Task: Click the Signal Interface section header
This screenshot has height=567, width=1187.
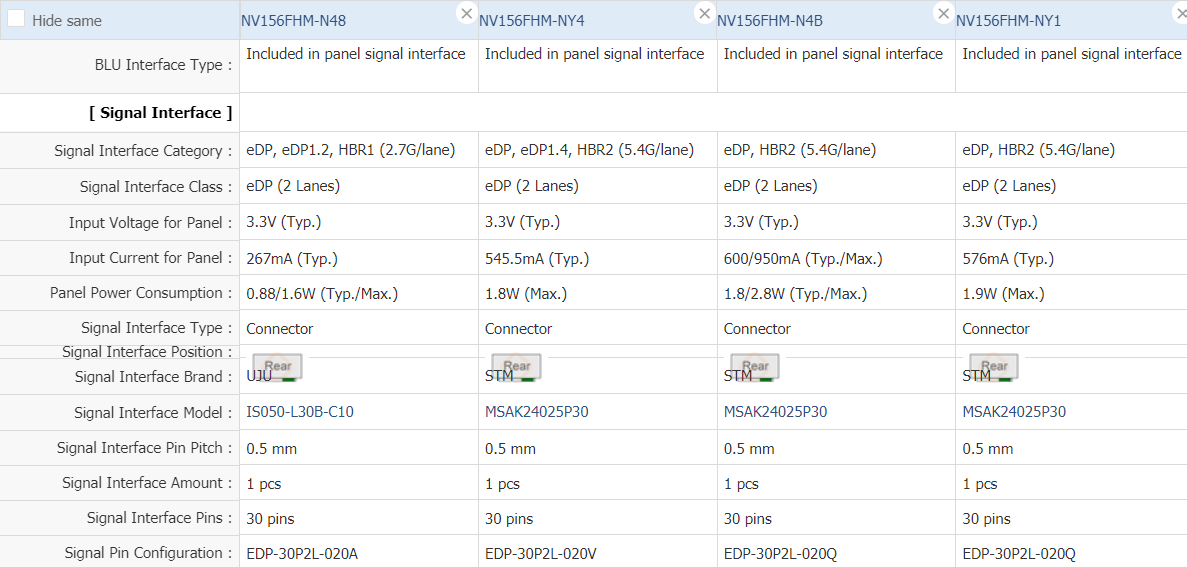Action: pos(160,113)
